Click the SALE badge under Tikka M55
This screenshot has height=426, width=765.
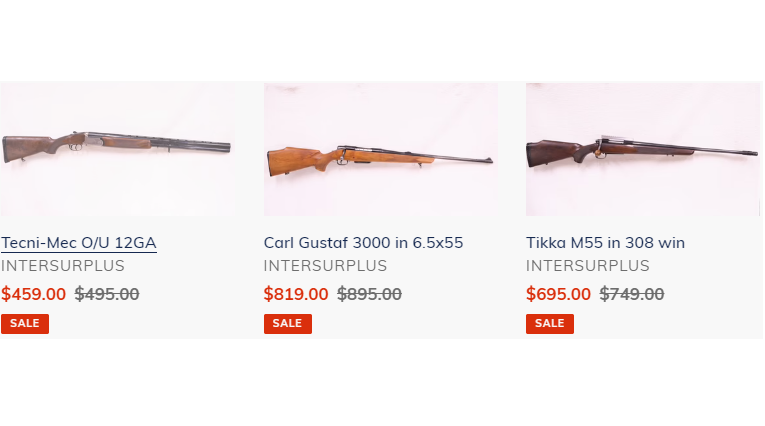coord(549,324)
